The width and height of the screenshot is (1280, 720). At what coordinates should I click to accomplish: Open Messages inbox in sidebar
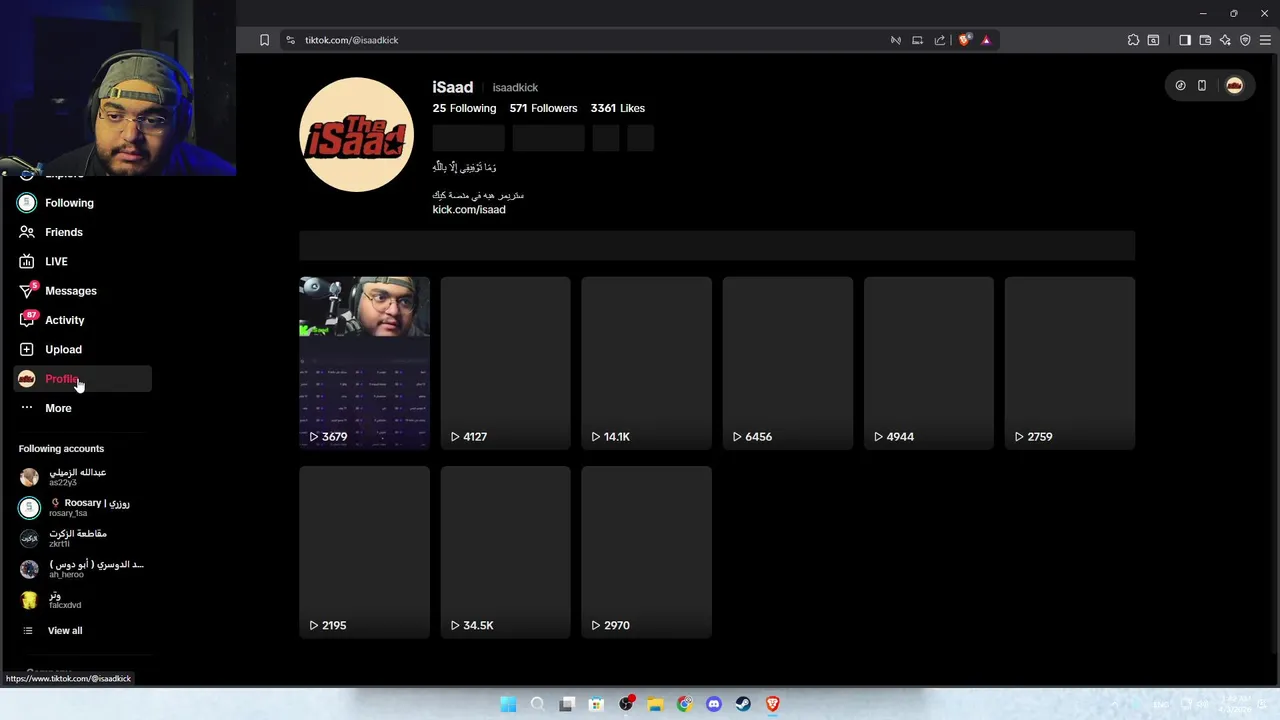70,291
